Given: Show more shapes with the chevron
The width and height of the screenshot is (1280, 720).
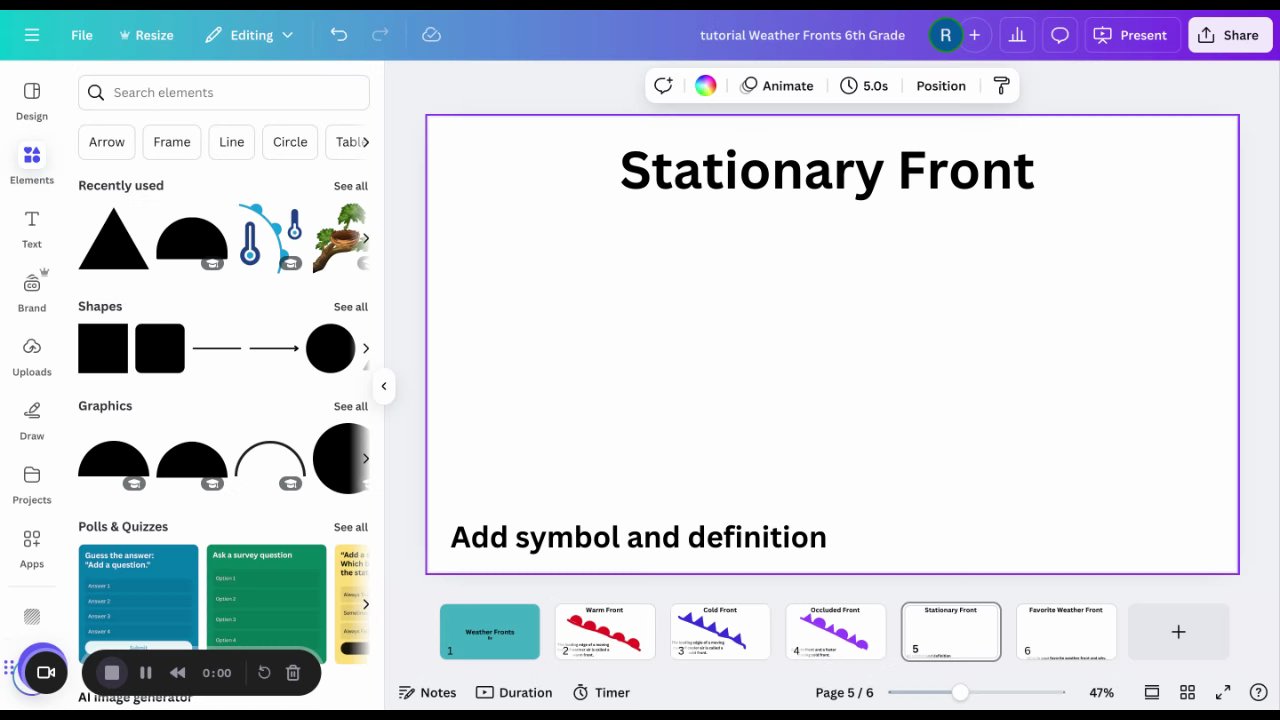Looking at the screenshot, I should 365,348.
